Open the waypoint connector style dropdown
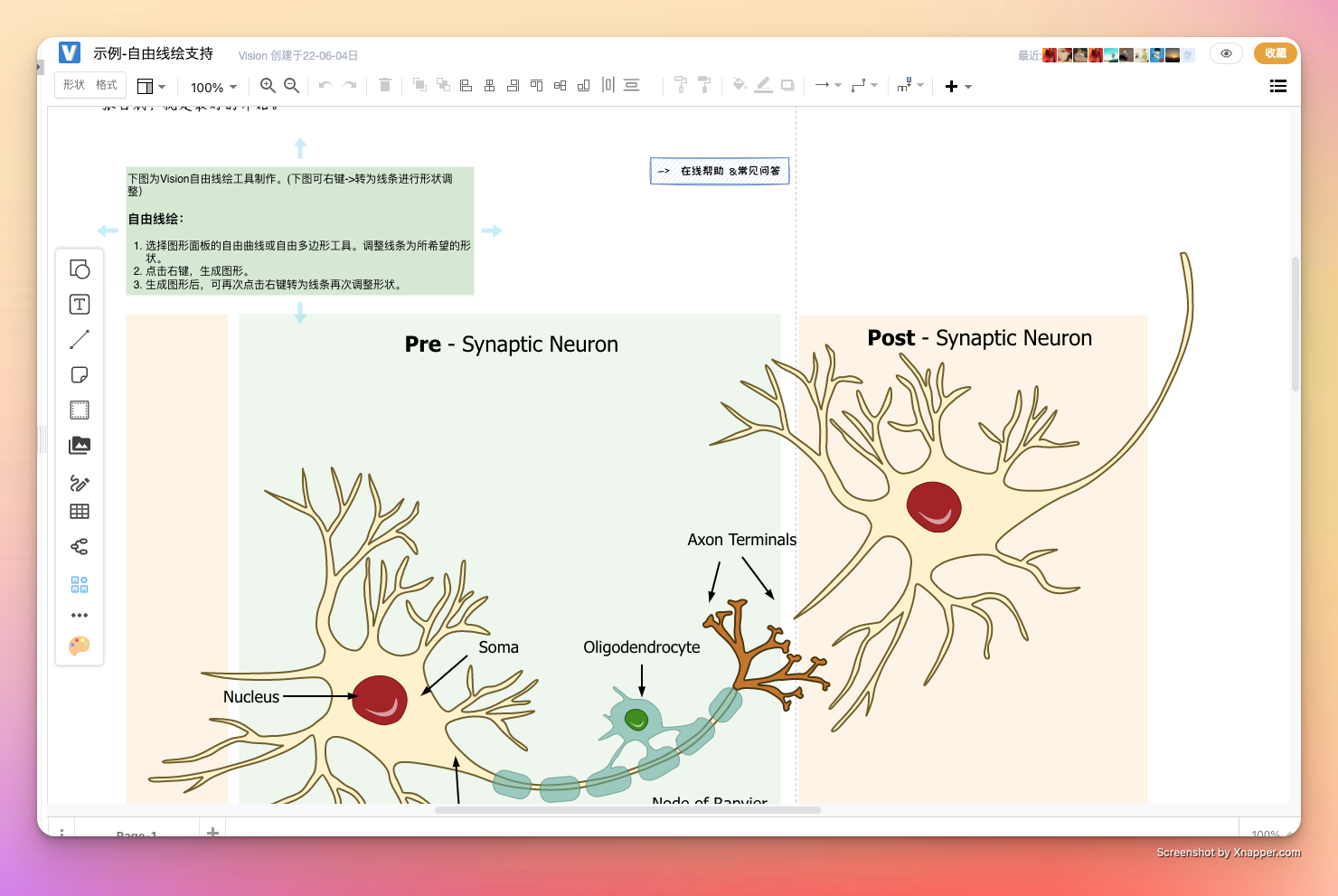The height and width of the screenshot is (896, 1338). (x=864, y=85)
